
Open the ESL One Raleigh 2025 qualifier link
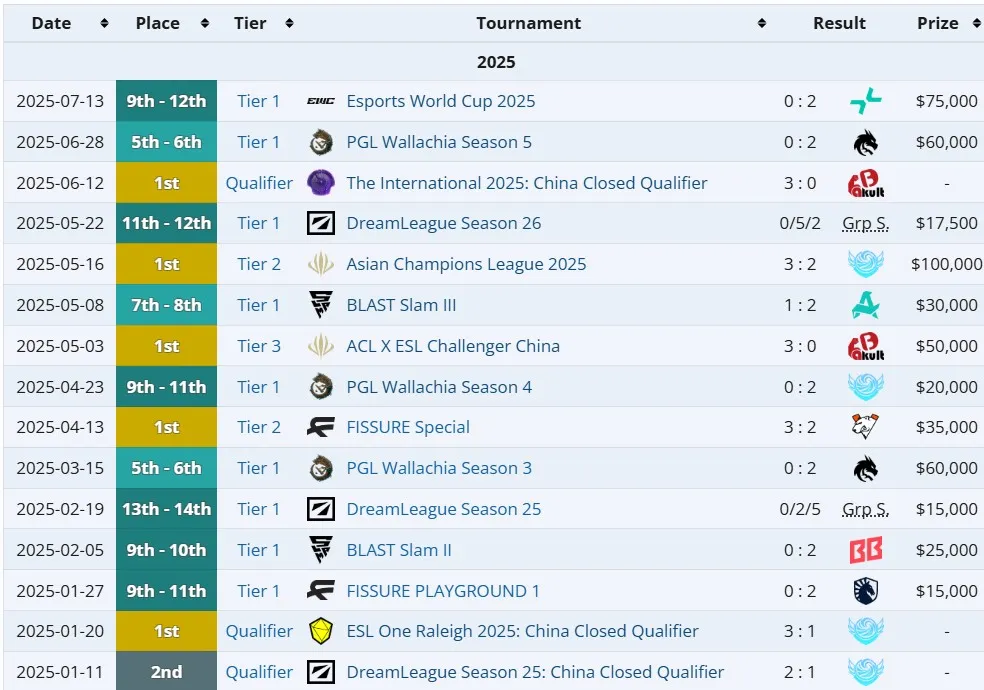[522, 631]
